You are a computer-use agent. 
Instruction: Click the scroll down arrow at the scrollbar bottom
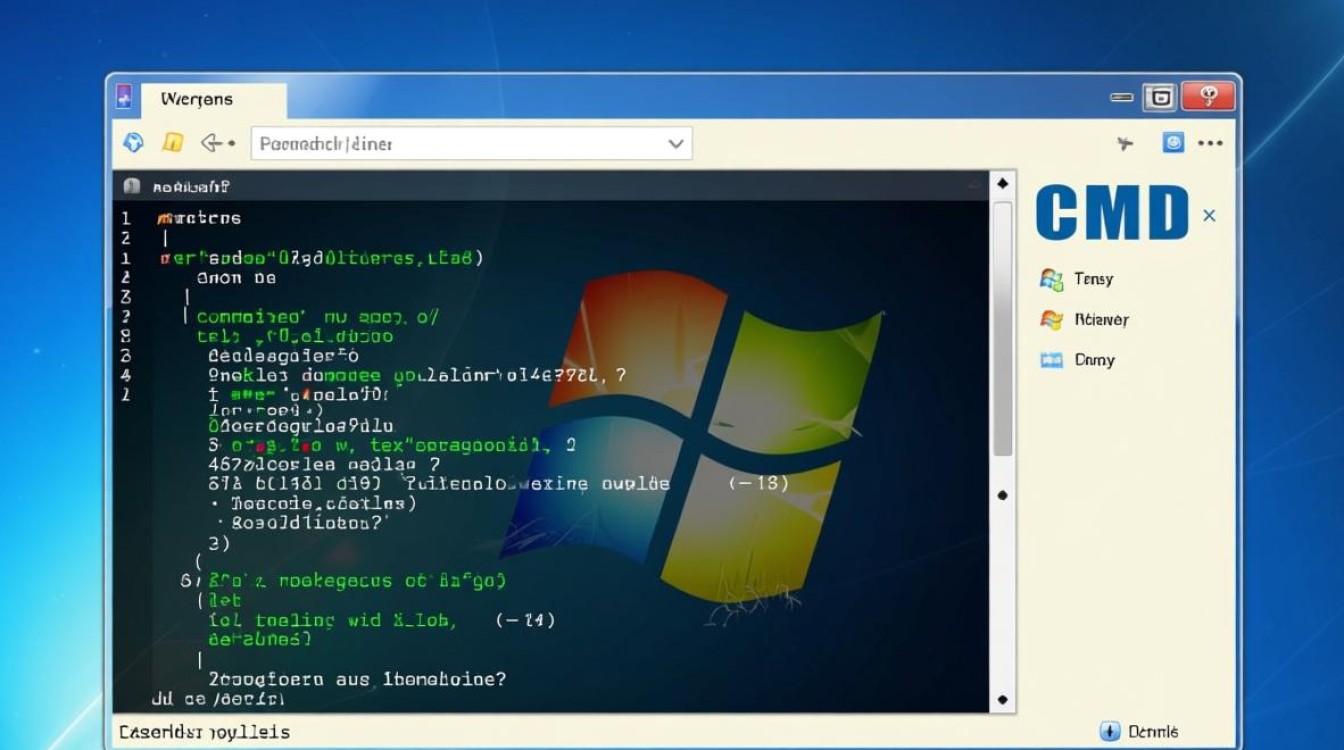[x=1002, y=700]
